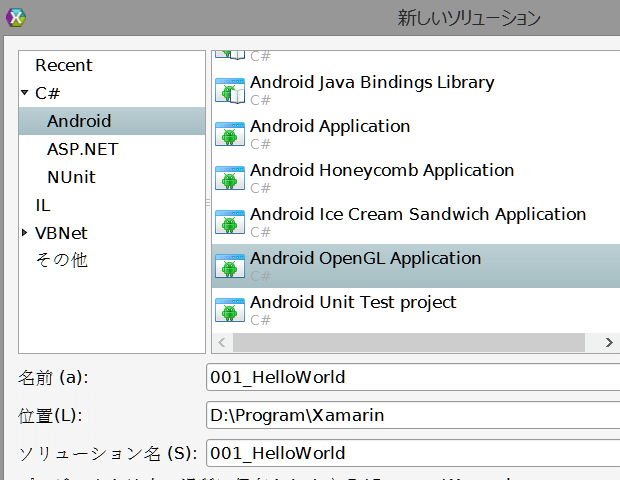Viewport: 620px width, 480px height.
Task: Click the Android Application template icon
Action: click(x=230, y=134)
